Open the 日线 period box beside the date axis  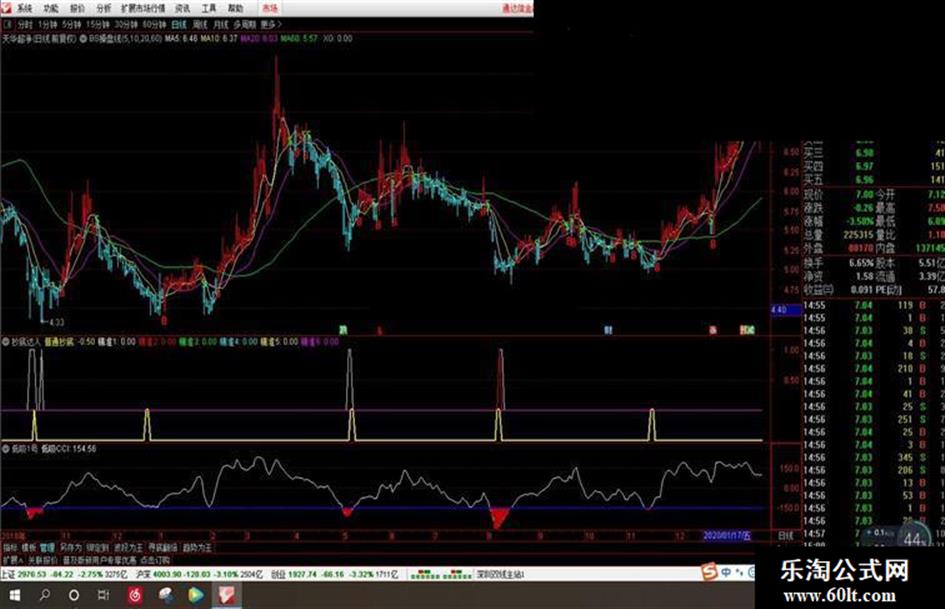(x=786, y=535)
